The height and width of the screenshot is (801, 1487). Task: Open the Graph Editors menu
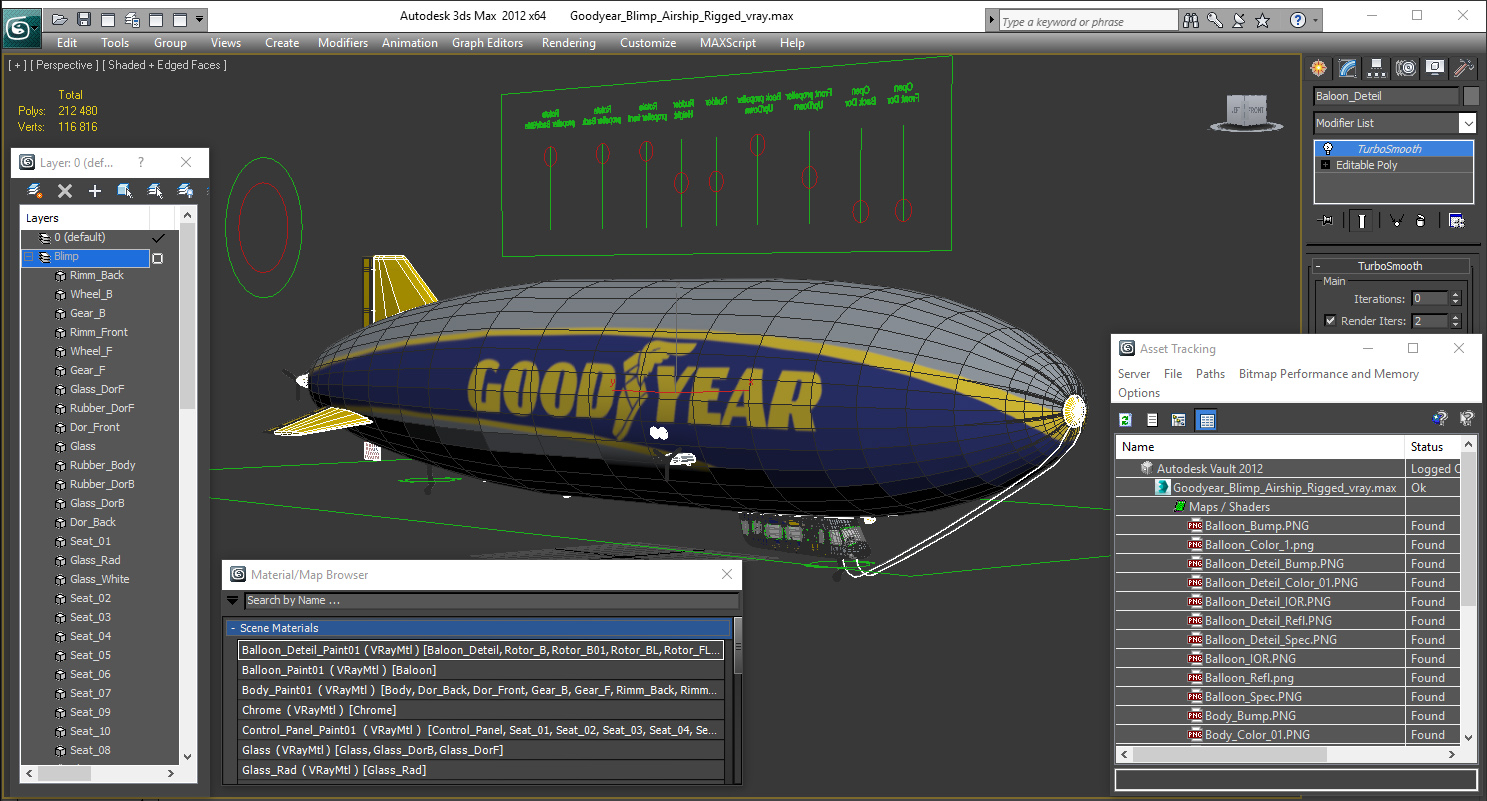(x=488, y=43)
